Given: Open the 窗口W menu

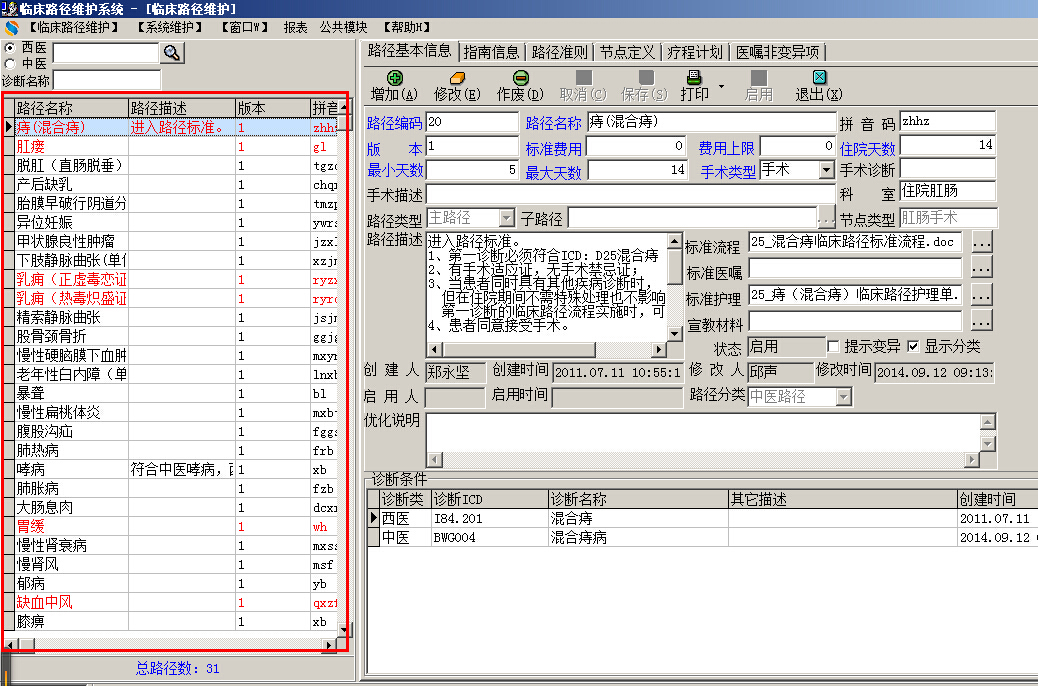Looking at the screenshot, I should coord(244,27).
